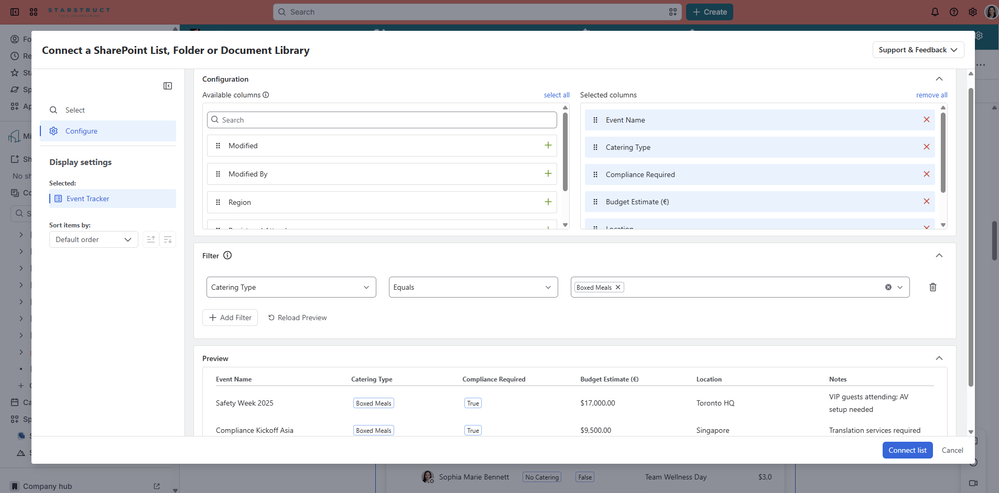Cancel the dialog
Viewport: 999px width, 493px height.
point(952,450)
